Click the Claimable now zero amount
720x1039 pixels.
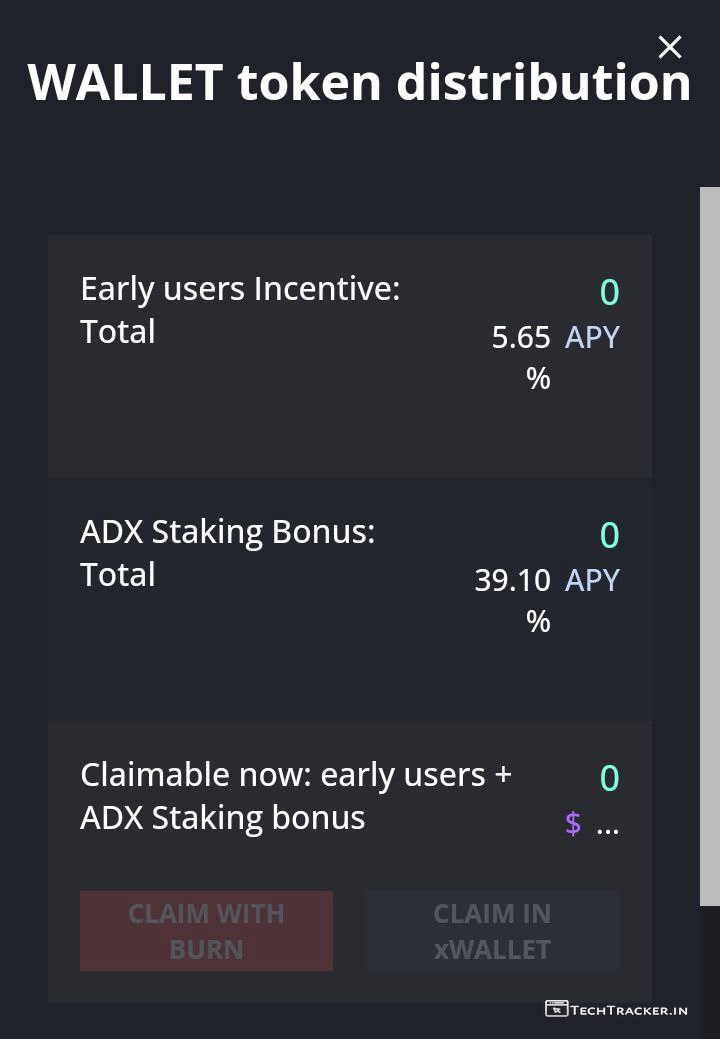pyautogui.click(x=609, y=778)
